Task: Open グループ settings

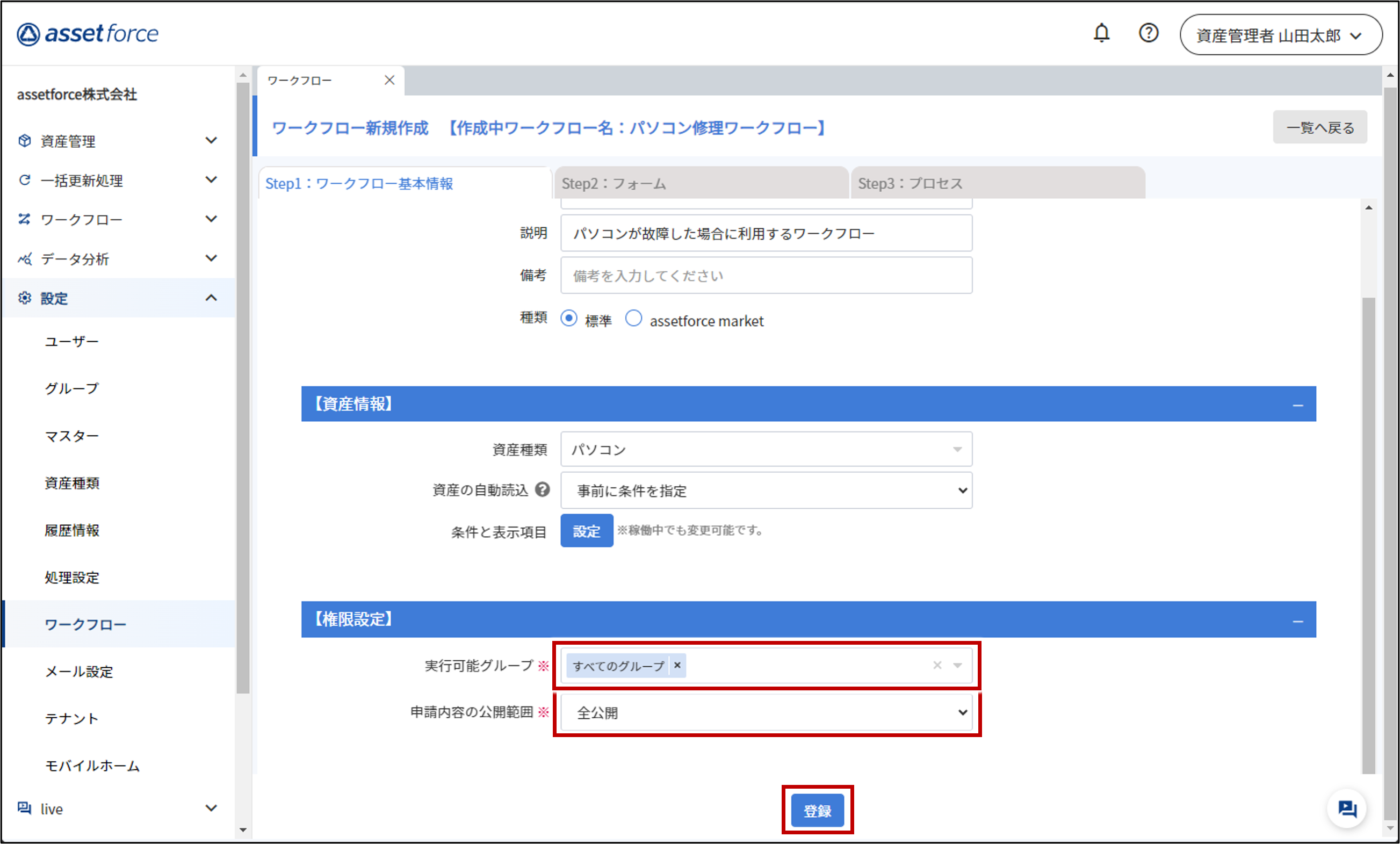Action: 71,388
